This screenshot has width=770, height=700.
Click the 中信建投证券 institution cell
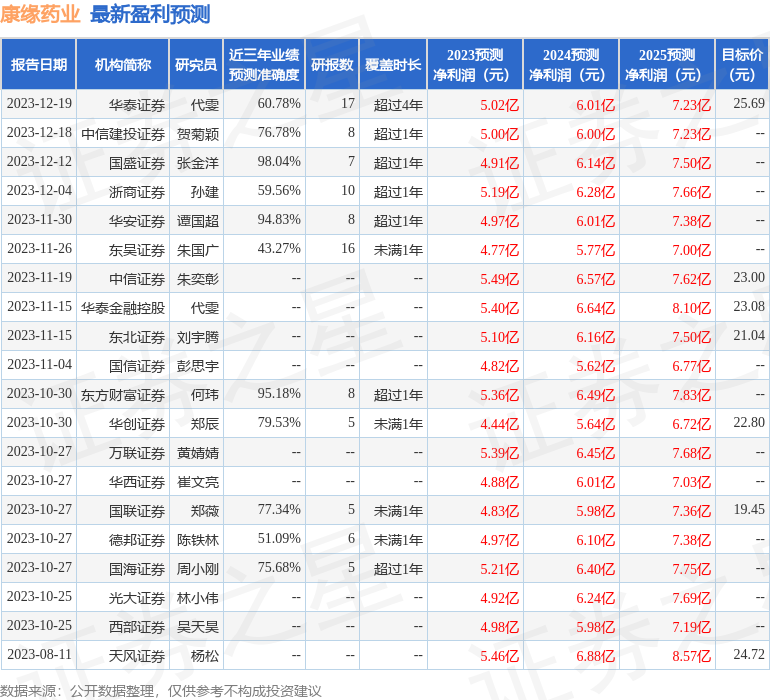tap(123, 134)
